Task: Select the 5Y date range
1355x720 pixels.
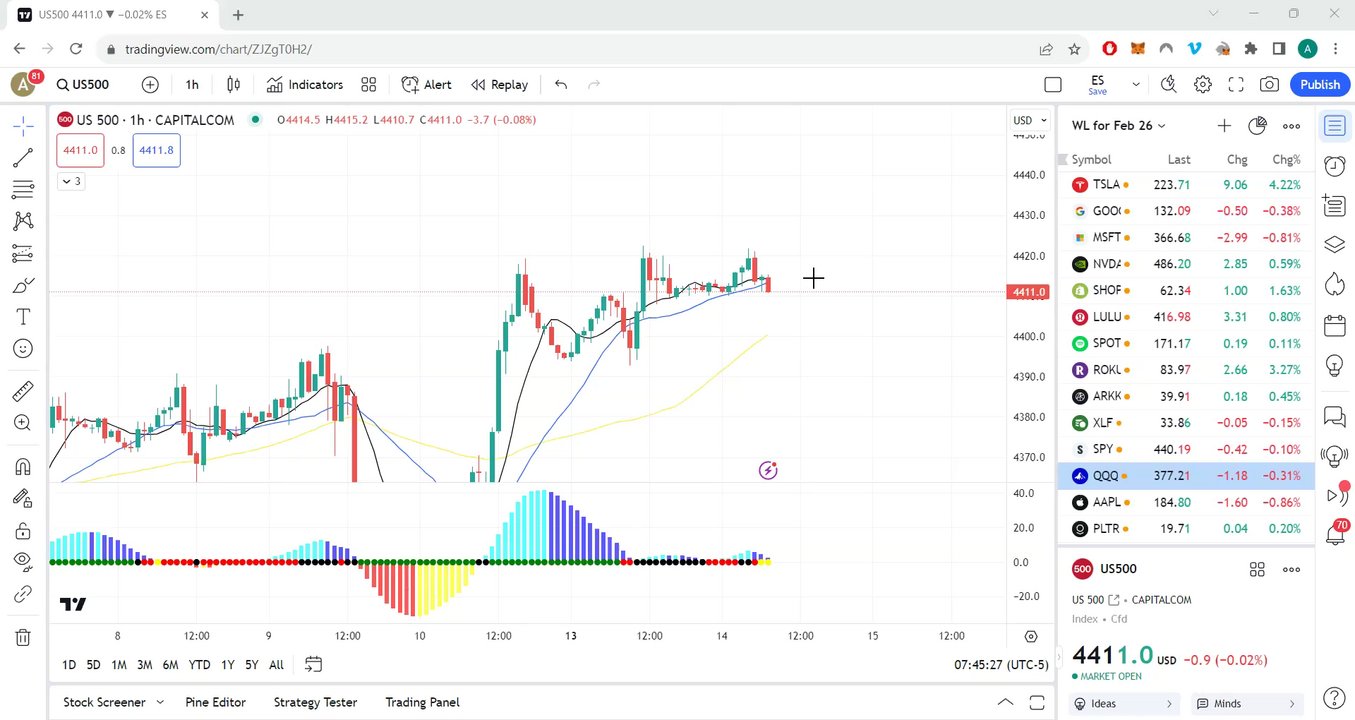Action: pos(251,665)
